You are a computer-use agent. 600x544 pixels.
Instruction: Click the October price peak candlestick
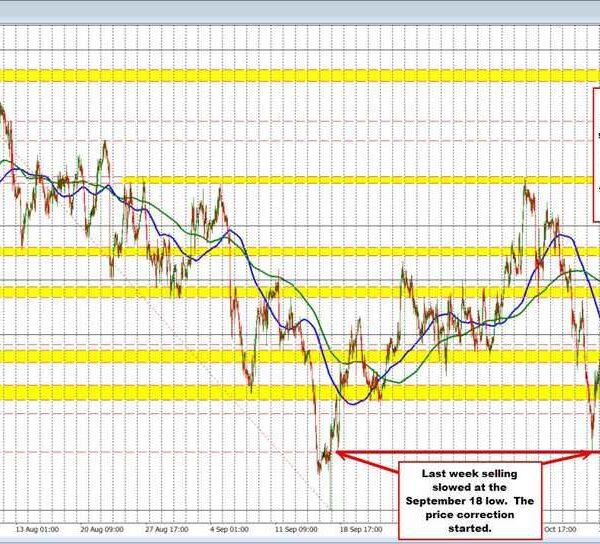click(x=525, y=187)
